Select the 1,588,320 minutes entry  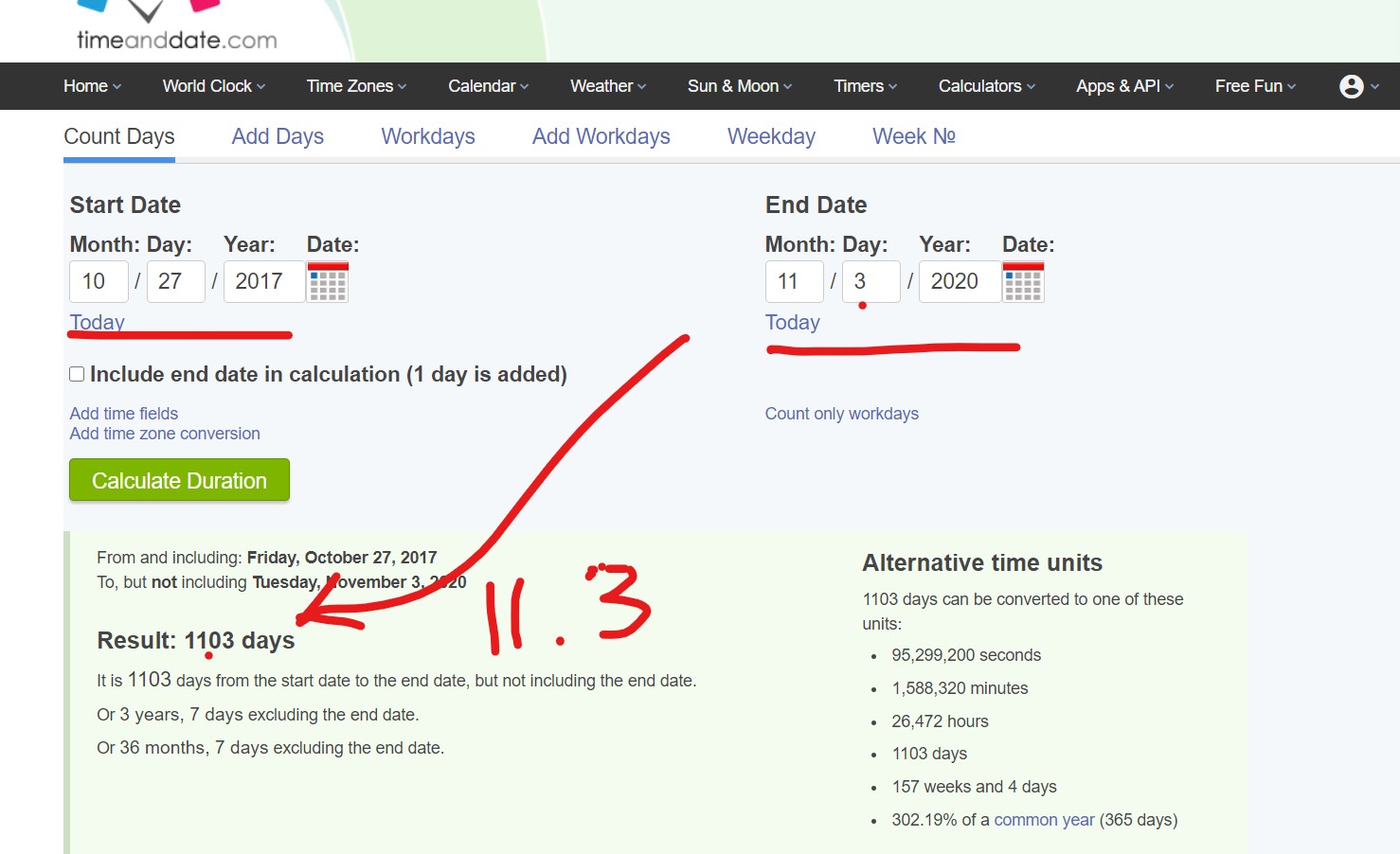point(960,688)
